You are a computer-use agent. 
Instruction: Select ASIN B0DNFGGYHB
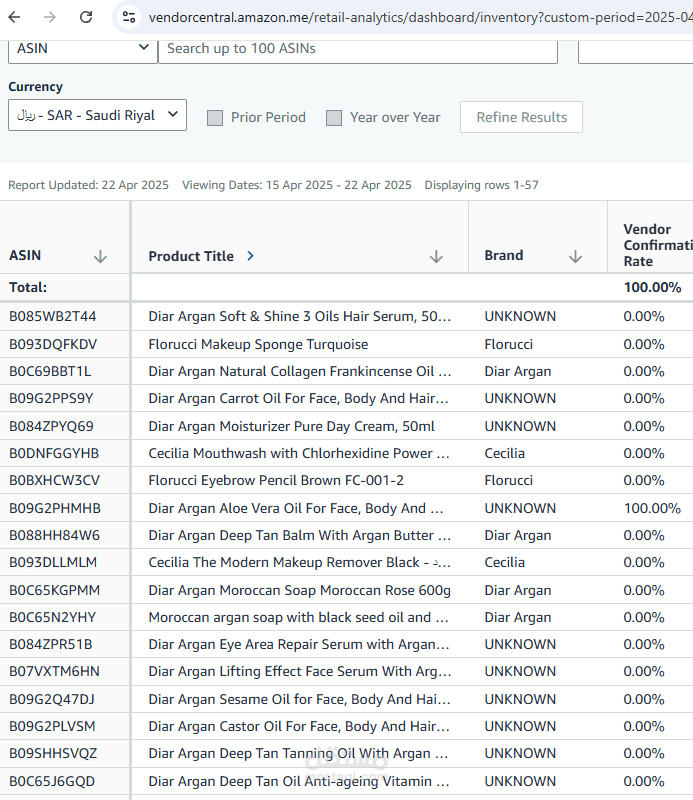[x=54, y=454]
